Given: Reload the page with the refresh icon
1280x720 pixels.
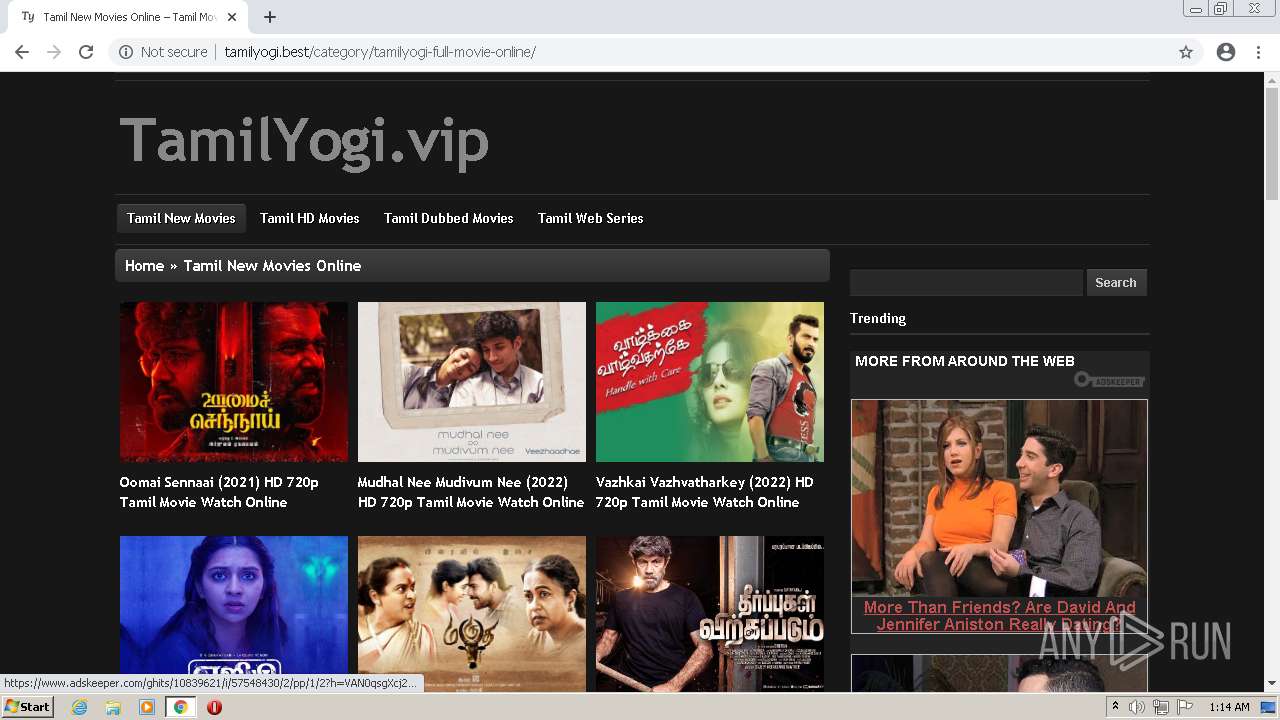Looking at the screenshot, I should [x=86, y=52].
